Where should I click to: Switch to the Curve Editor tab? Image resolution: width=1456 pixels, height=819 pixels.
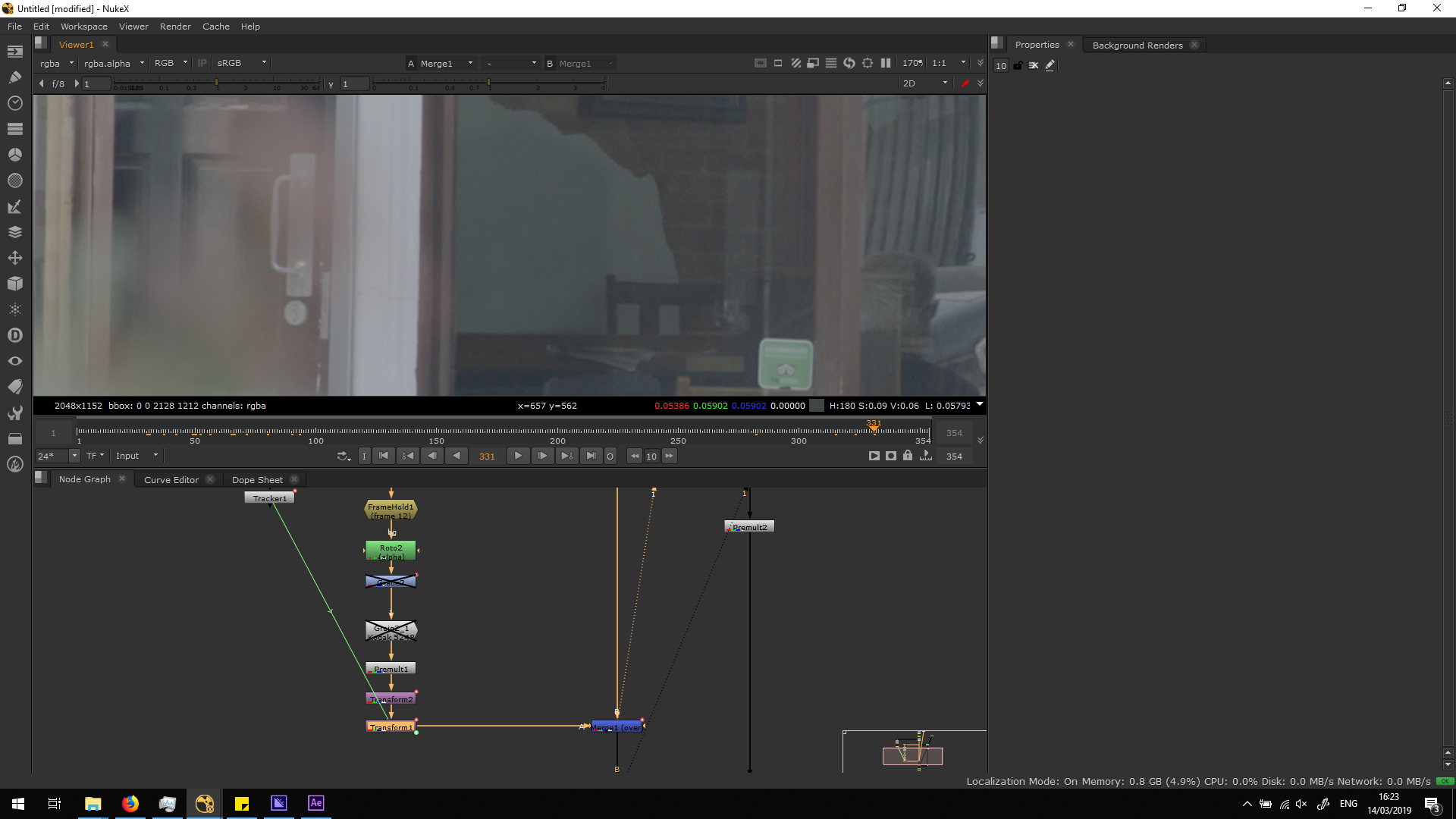click(171, 479)
